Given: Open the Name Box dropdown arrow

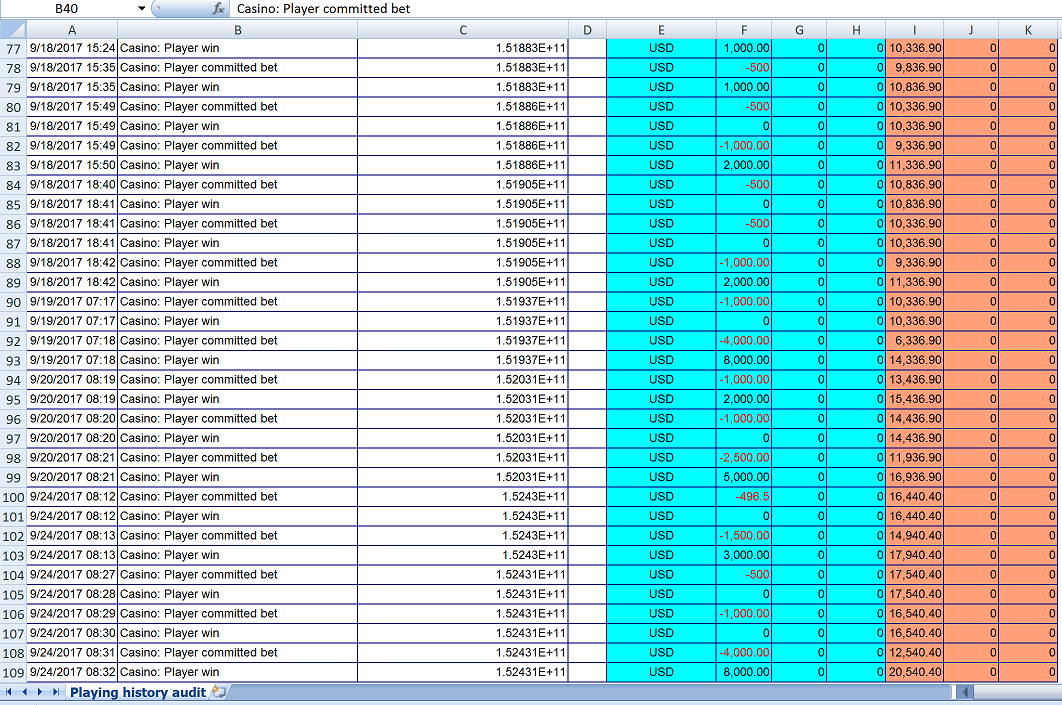Looking at the screenshot, I should pyautogui.click(x=140, y=8).
